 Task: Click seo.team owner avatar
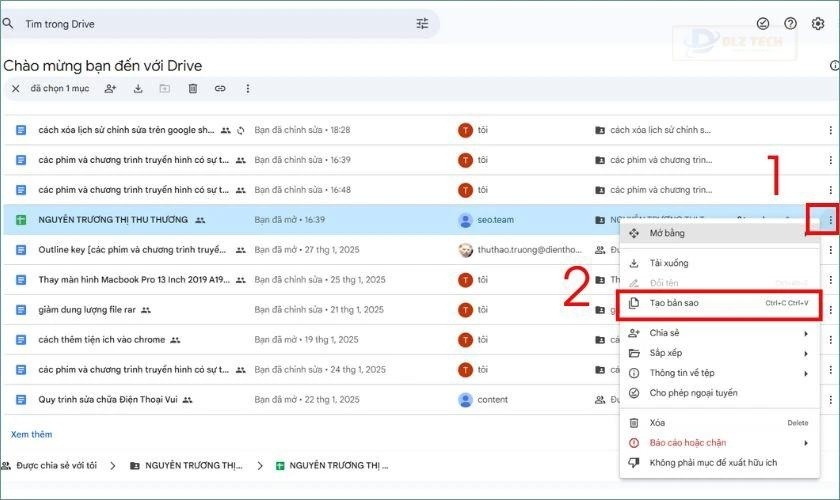(x=466, y=220)
